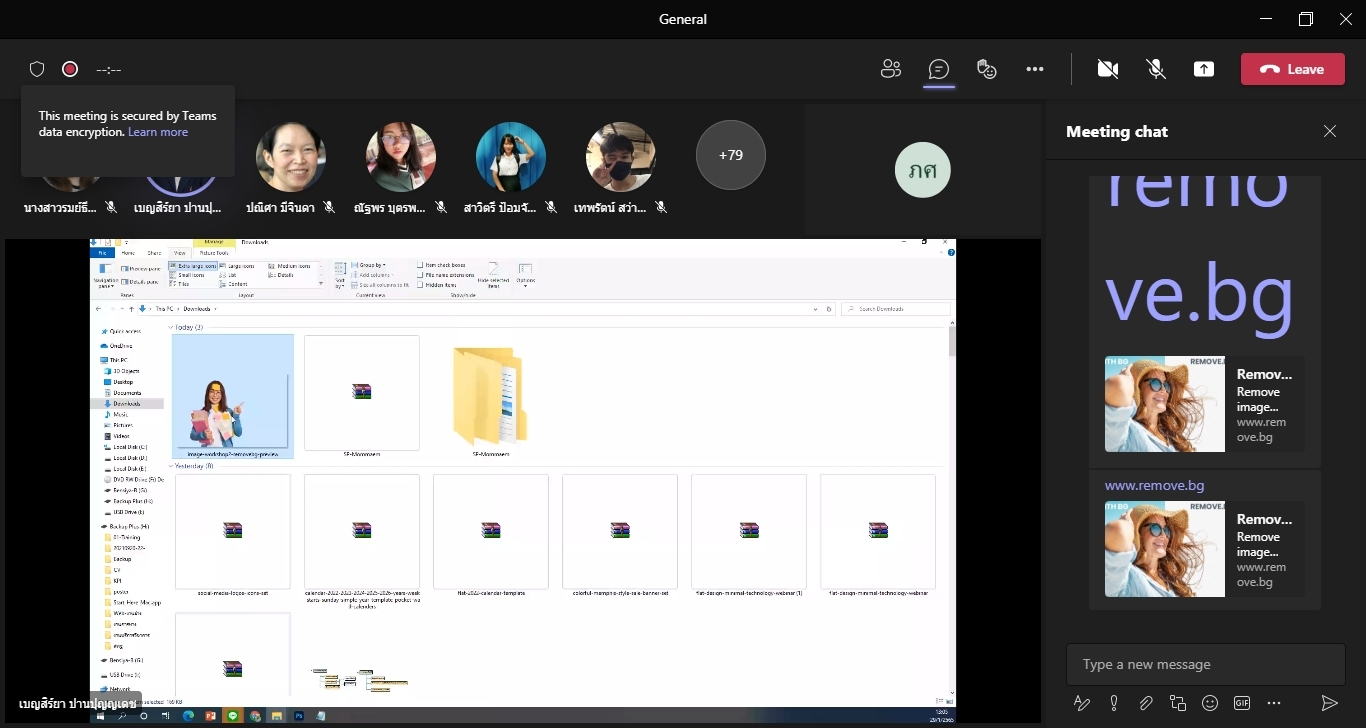
Task: Click the Attach files paperclip
Action: click(1146, 703)
